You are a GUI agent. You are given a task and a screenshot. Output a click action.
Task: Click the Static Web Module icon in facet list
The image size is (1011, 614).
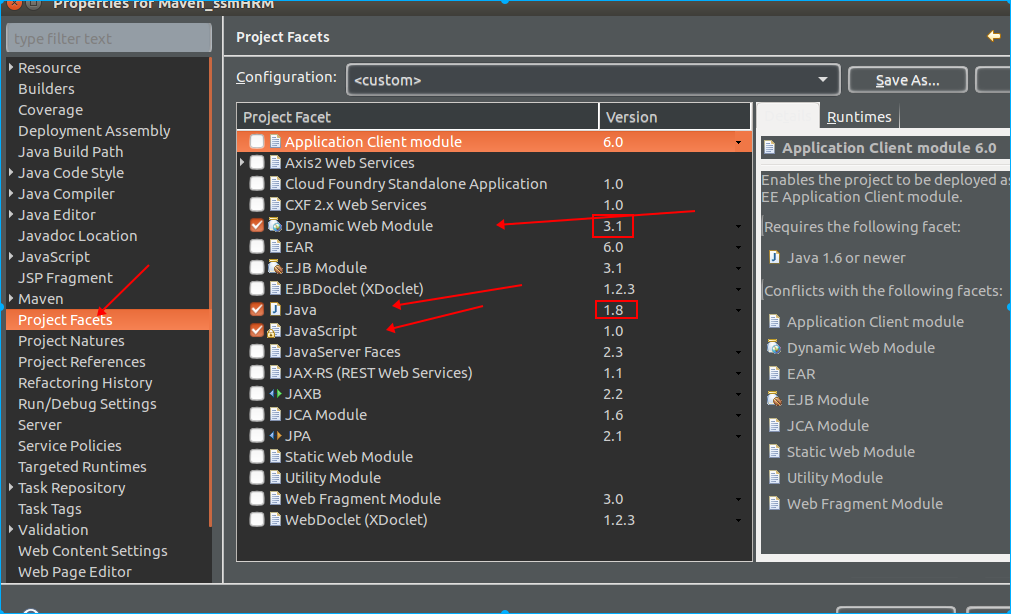[275, 457]
